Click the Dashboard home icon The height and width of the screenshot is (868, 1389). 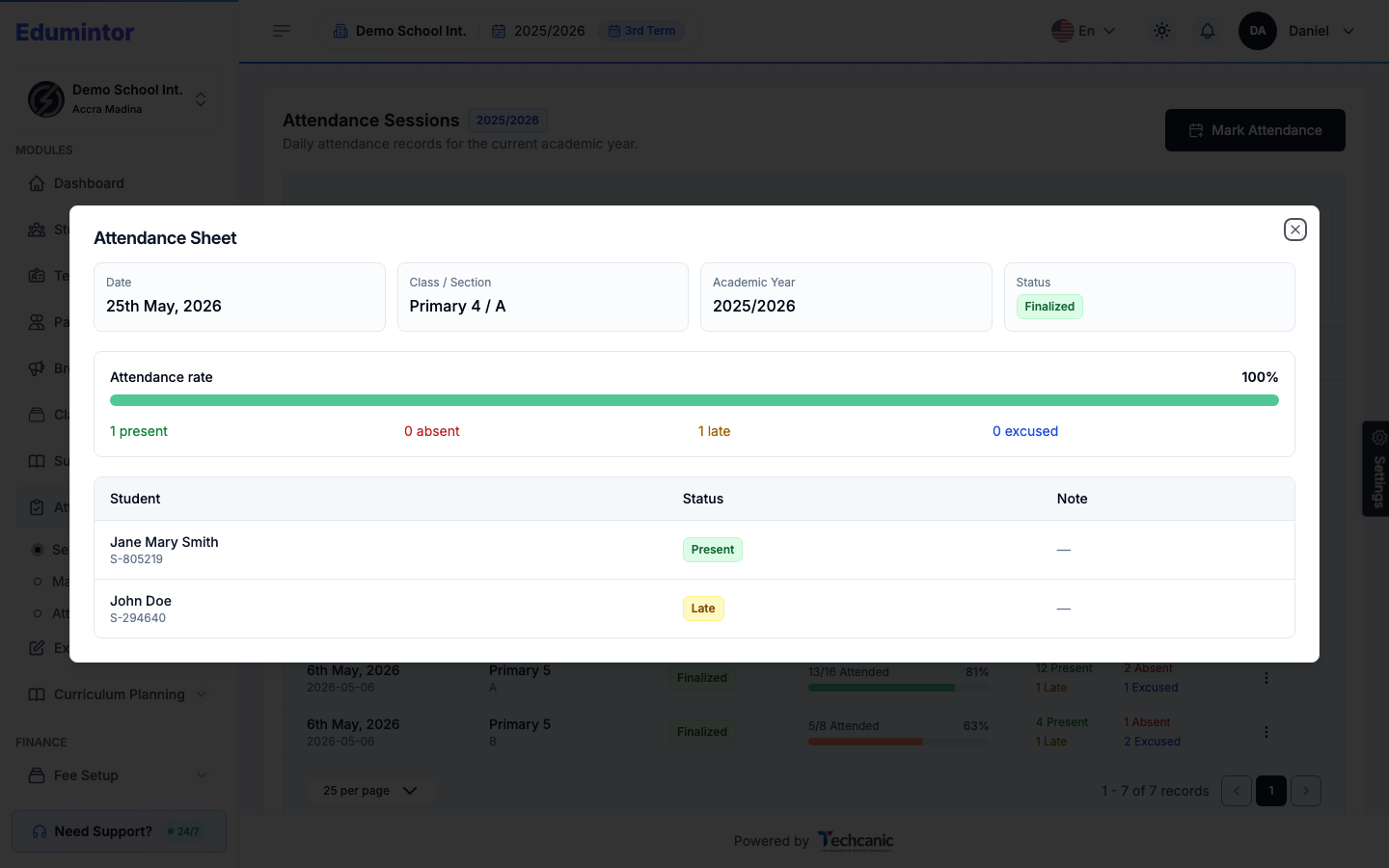pyautogui.click(x=37, y=183)
